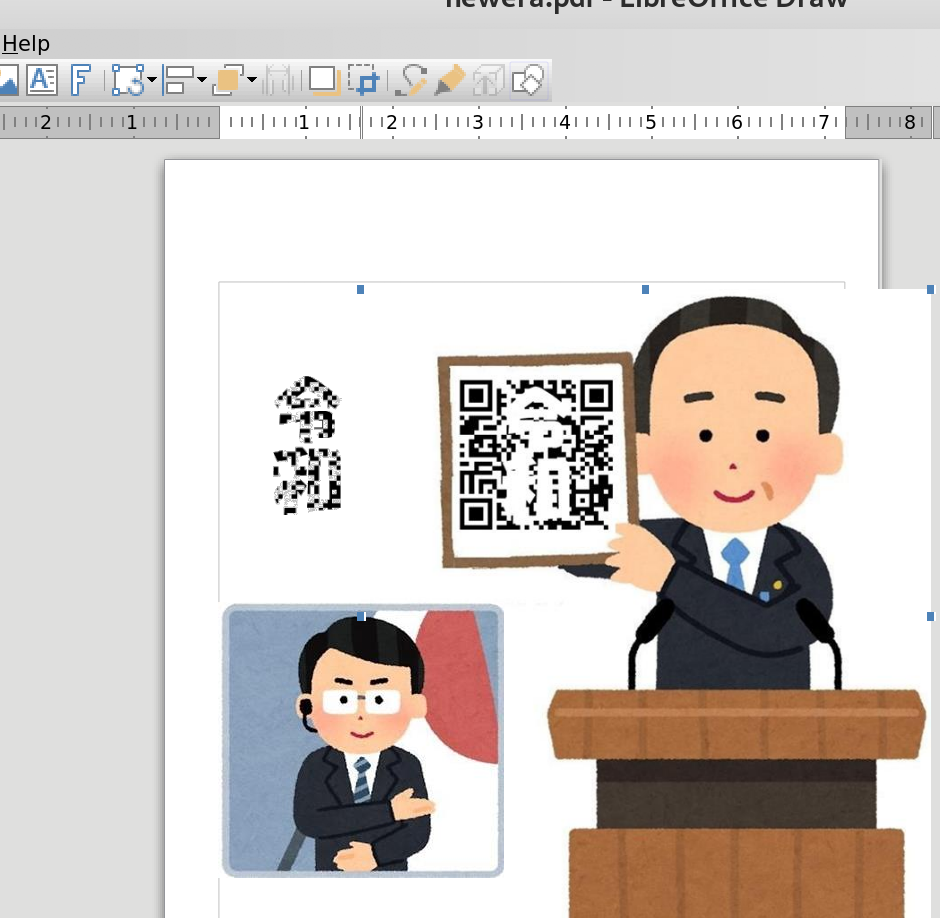Image resolution: width=940 pixels, height=918 pixels.
Task: Click the top-left selection handle
Action: click(360, 290)
